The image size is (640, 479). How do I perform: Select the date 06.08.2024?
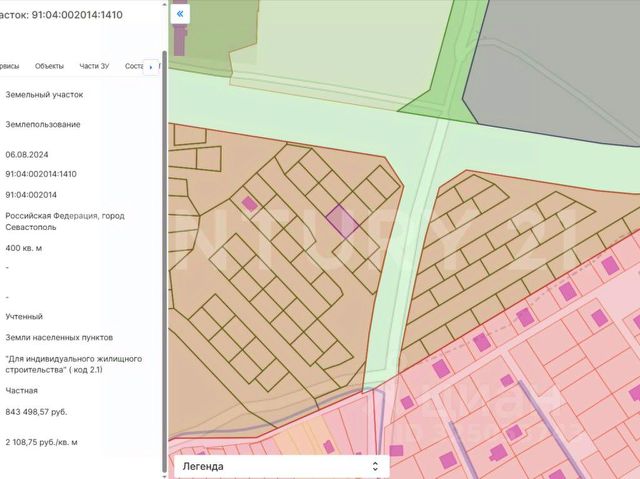27,155
